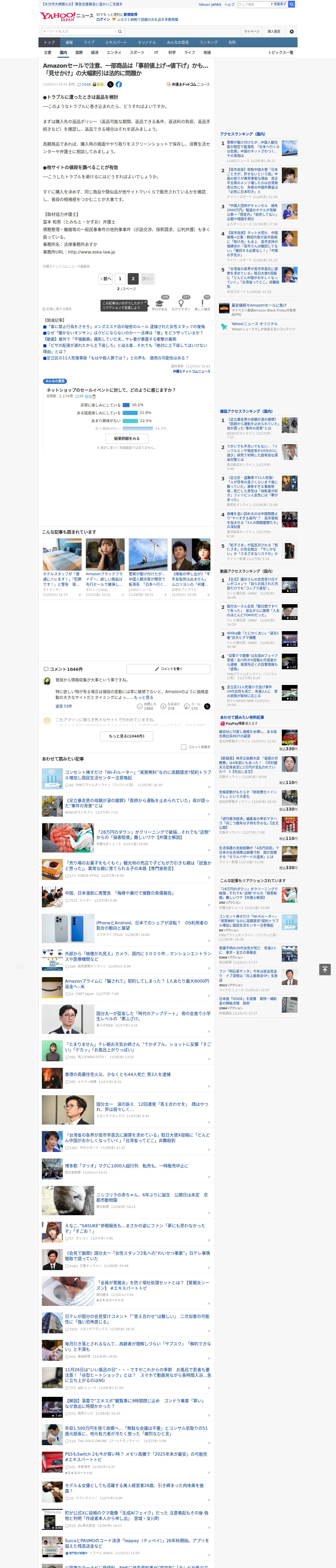Click first commenter's headphone avatar
The width and height of the screenshot is (336, 1568).
pos(47,681)
